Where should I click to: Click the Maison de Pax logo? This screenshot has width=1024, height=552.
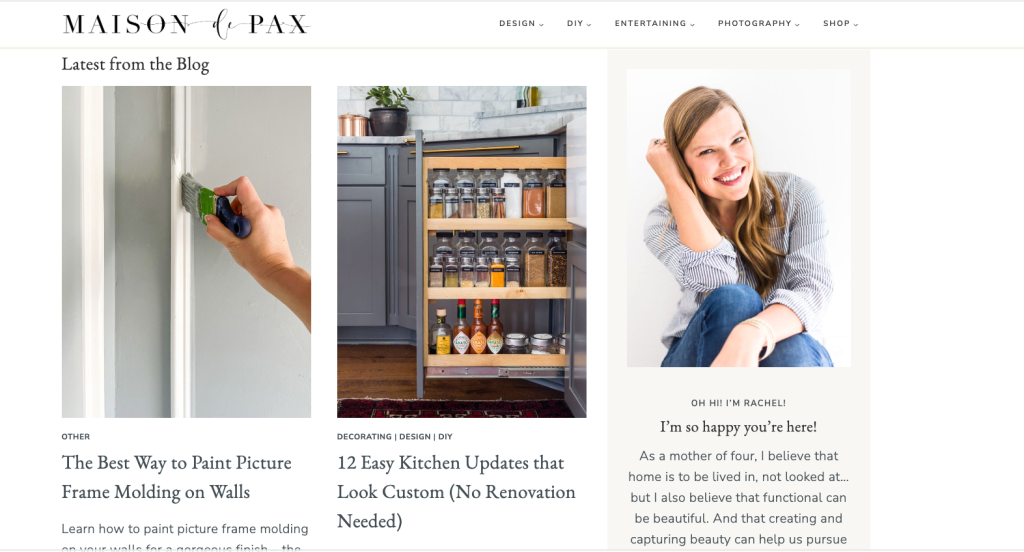(186, 24)
